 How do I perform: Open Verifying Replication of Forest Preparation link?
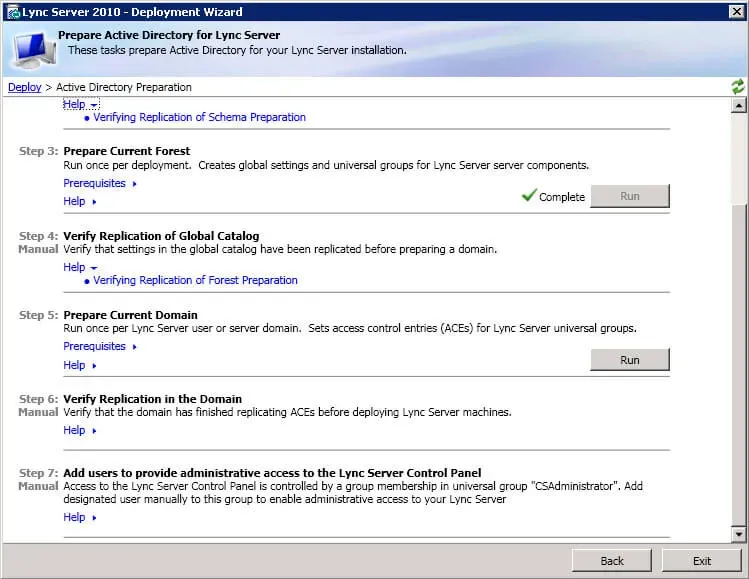195,280
